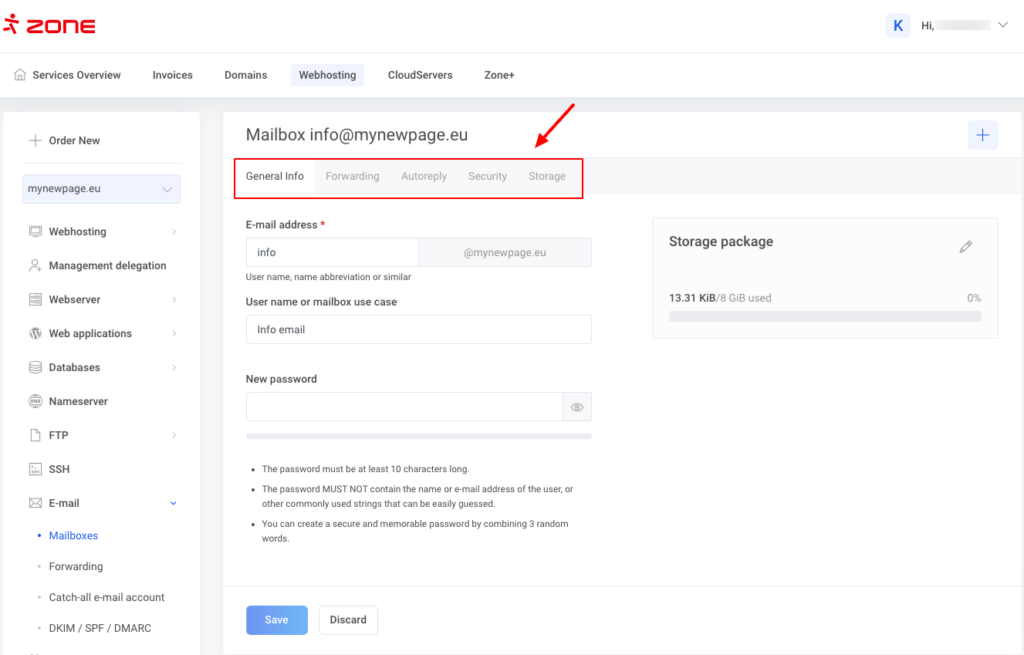Toggle password visibility eye icon
Screen dimensions: 1024x655
tap(577, 407)
